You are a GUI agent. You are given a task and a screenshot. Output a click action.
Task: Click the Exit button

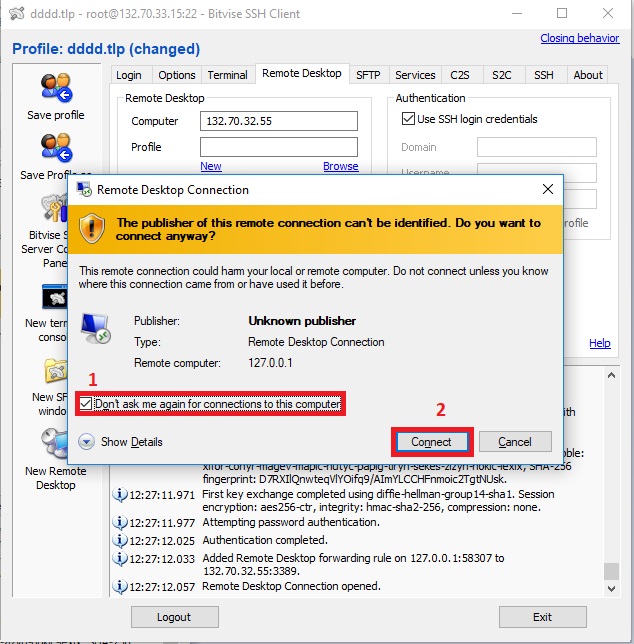542,617
